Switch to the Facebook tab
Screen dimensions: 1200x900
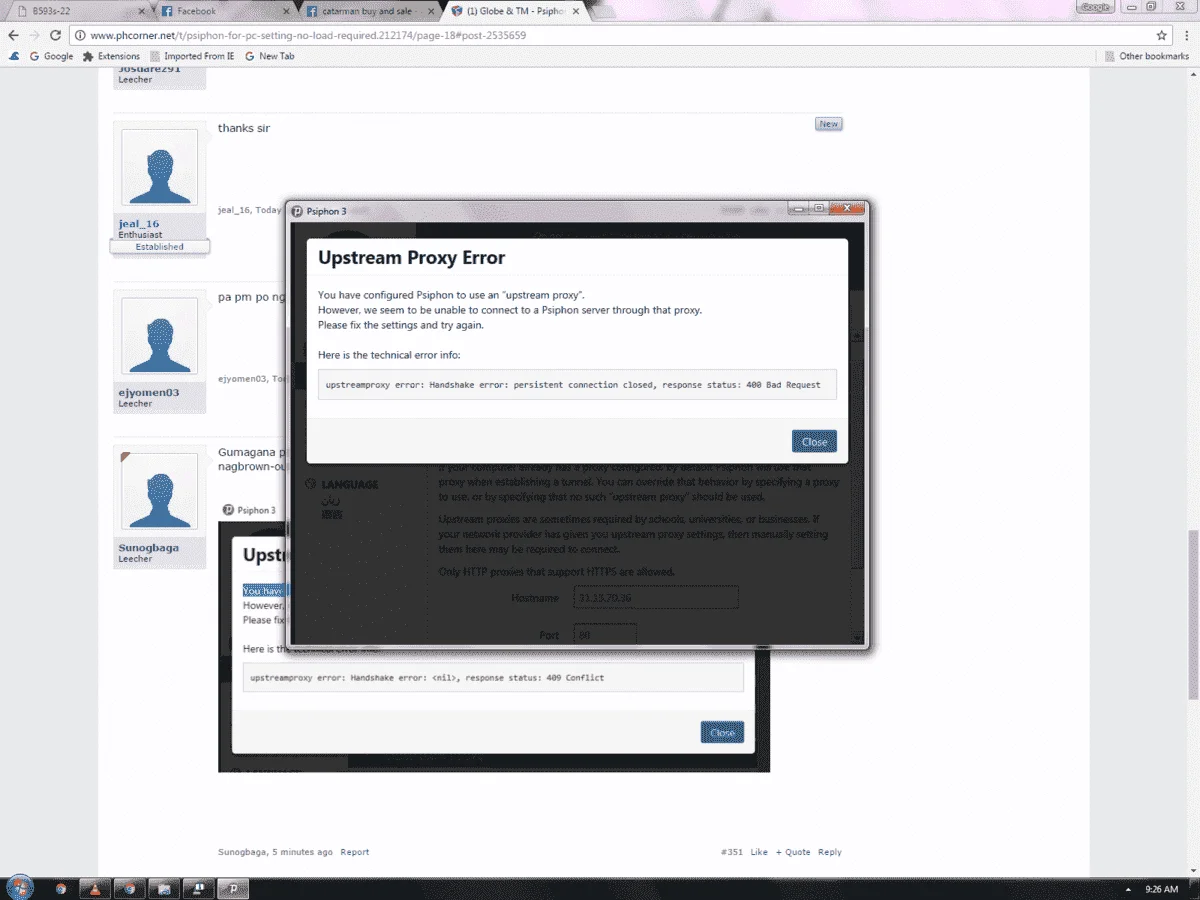(x=225, y=11)
